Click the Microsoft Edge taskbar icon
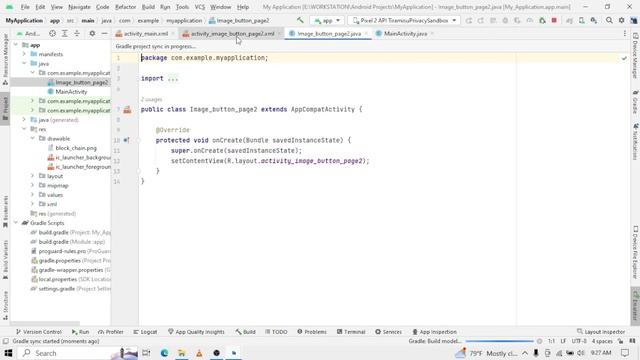 click(164, 353)
